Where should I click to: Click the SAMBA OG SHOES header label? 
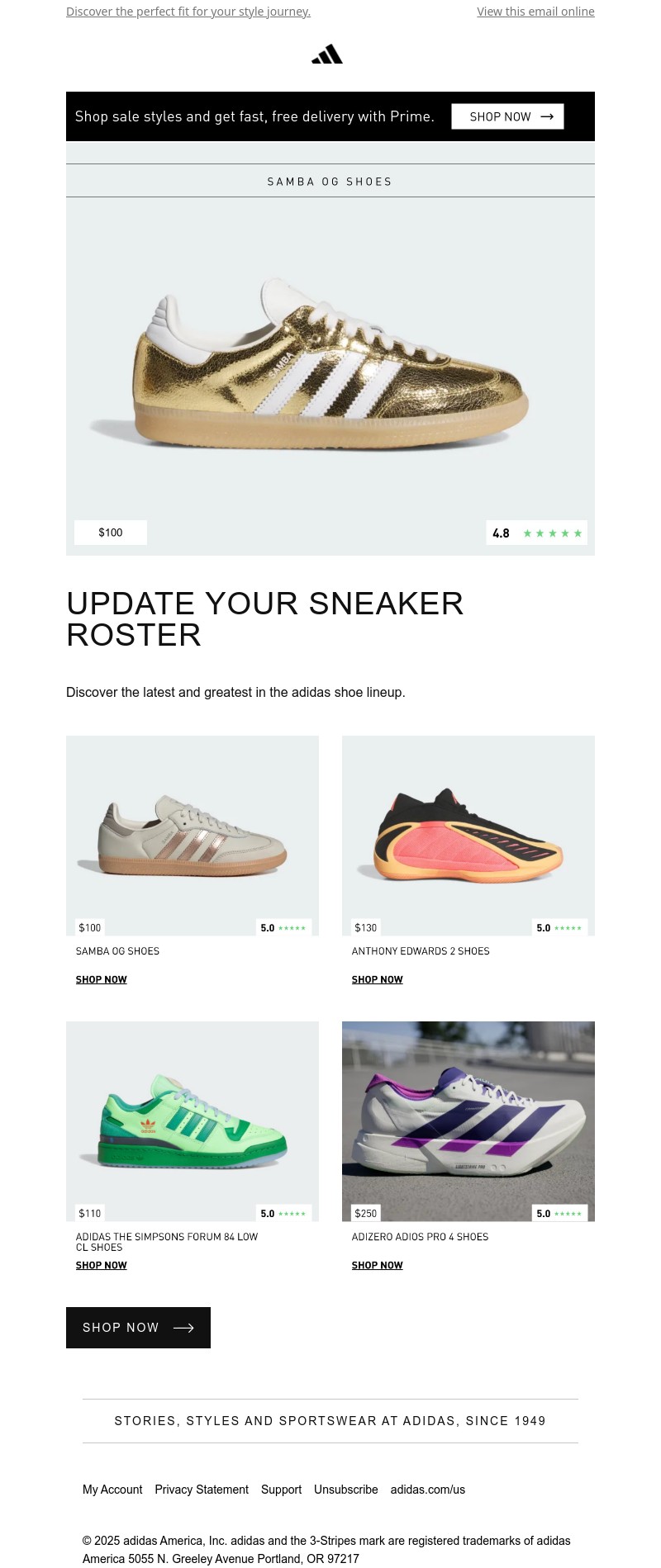coord(330,182)
